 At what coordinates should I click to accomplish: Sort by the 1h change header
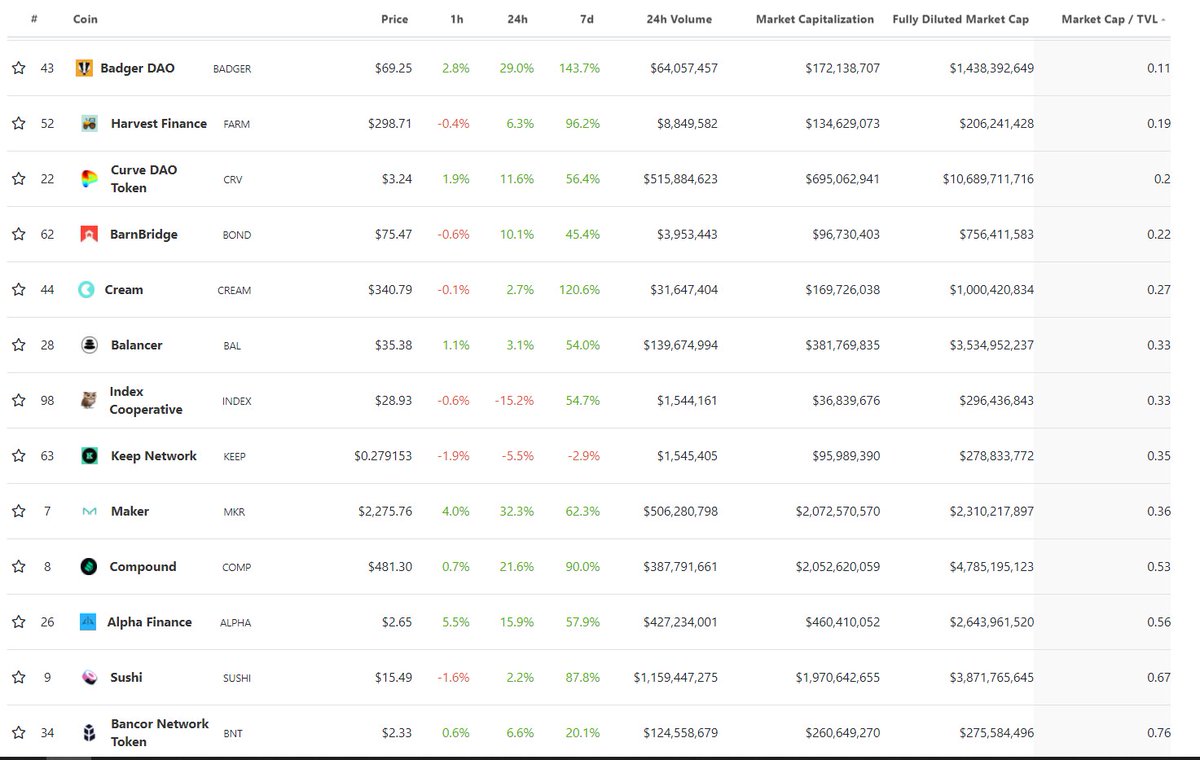457,19
